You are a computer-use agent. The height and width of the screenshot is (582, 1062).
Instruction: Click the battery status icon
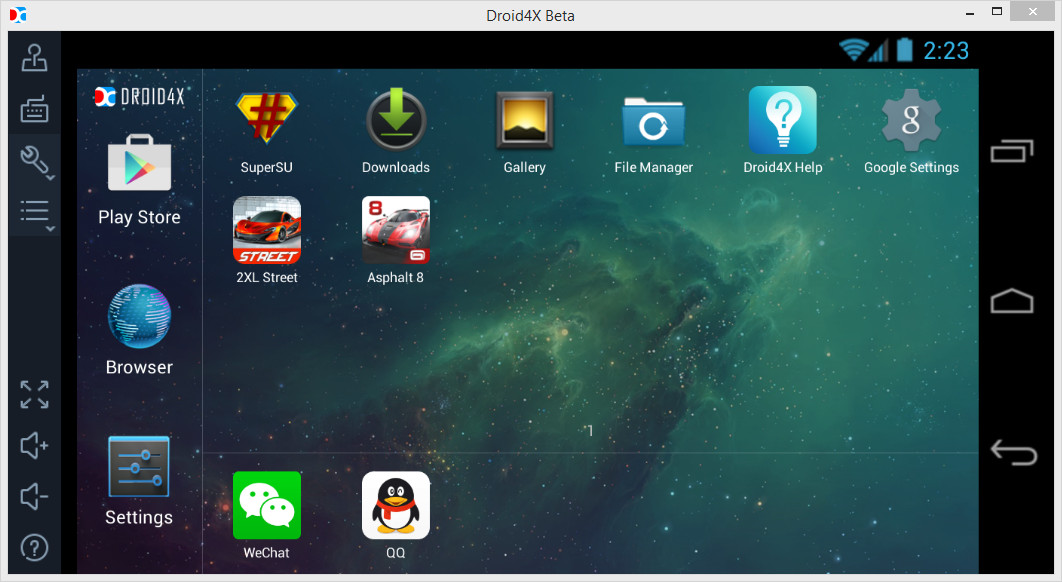905,49
